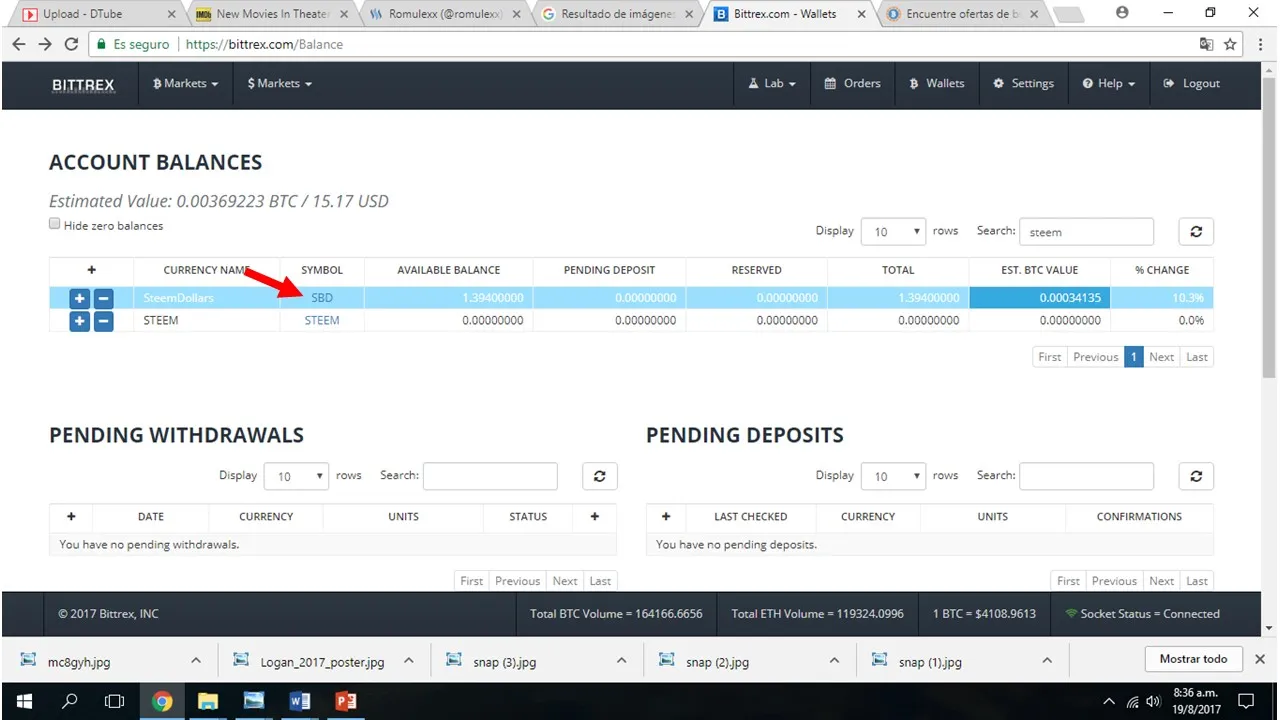Open the SBD symbol link
1280x720 pixels.
click(322, 298)
